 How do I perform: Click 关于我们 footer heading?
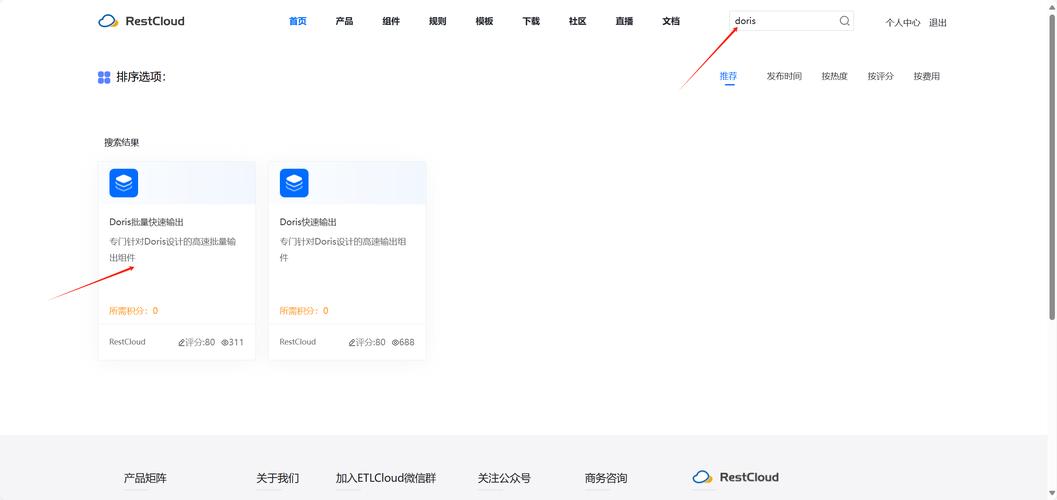(x=278, y=478)
